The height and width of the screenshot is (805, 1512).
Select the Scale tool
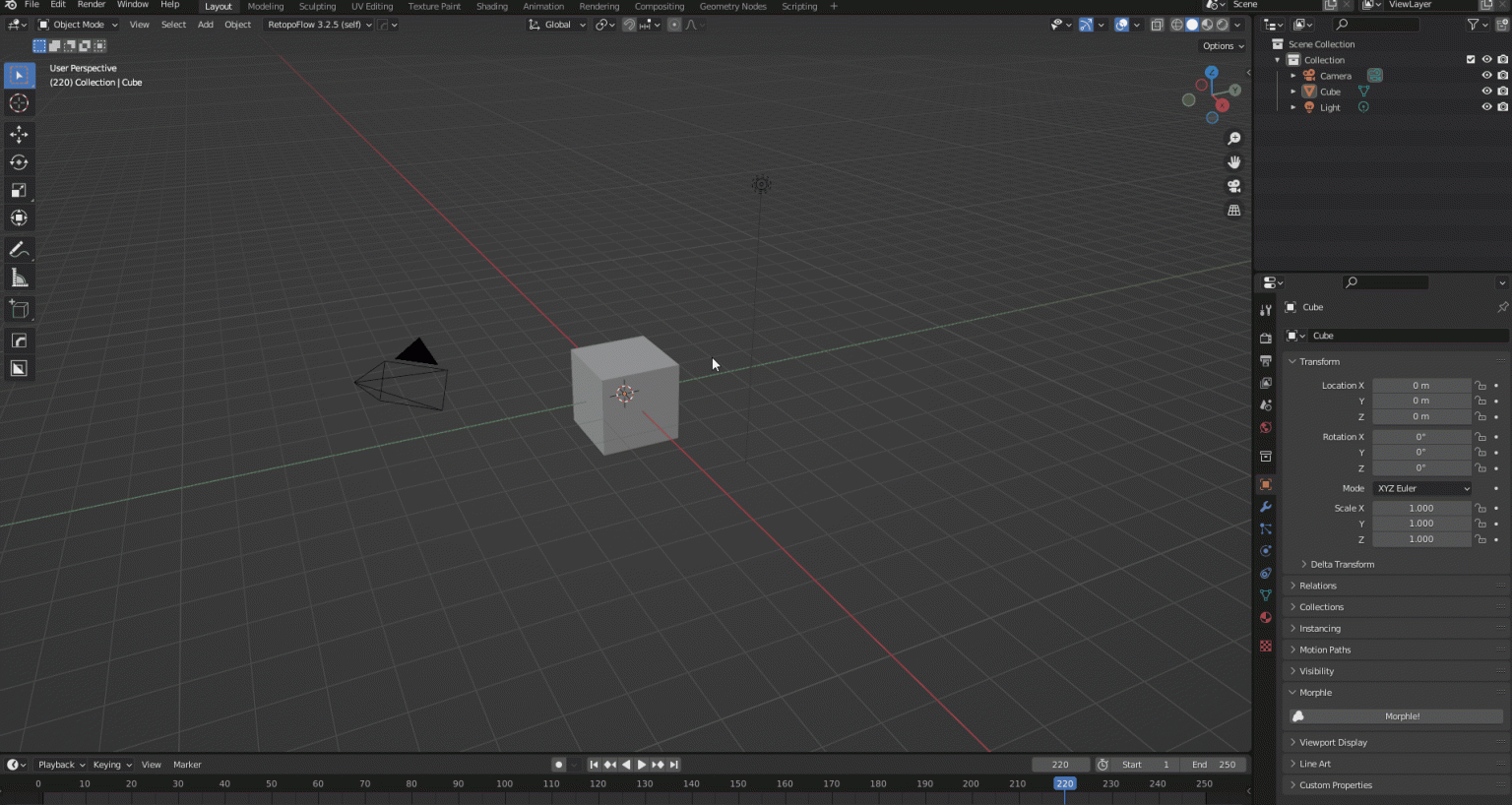tap(19, 190)
